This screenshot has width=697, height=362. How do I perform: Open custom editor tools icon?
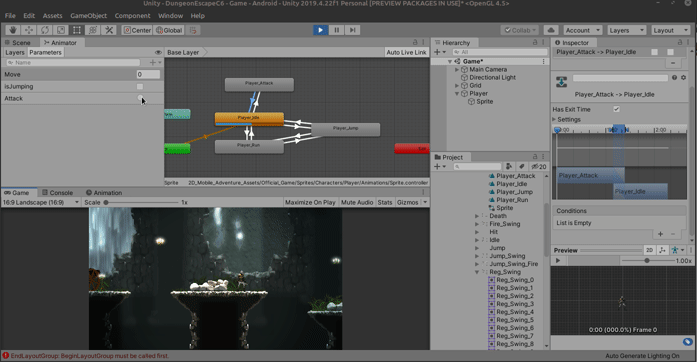click(108, 30)
